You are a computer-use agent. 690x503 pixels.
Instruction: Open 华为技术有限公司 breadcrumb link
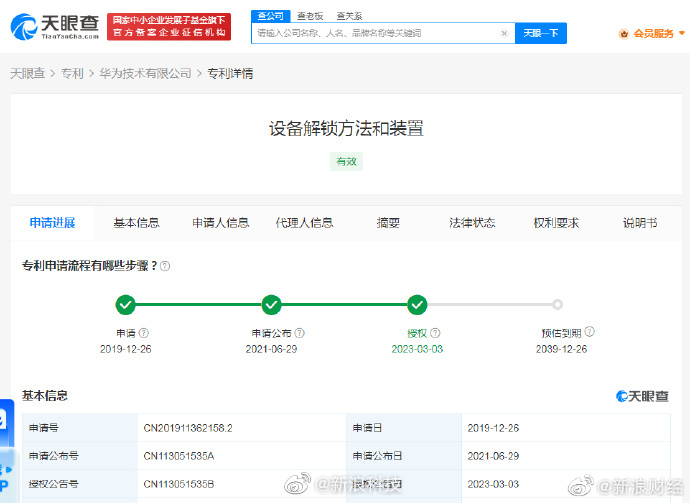(145, 74)
